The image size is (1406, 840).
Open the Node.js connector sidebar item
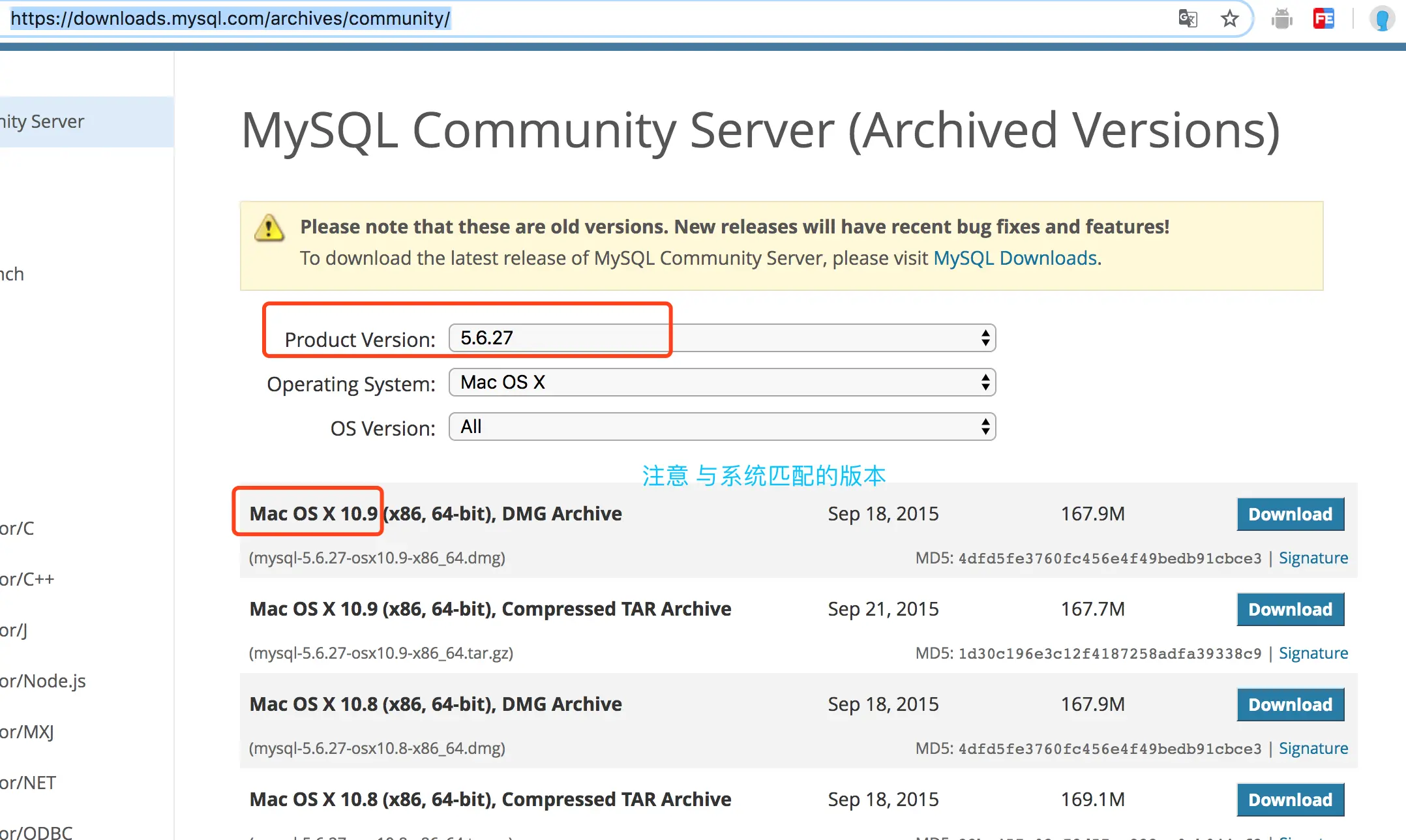(x=43, y=681)
